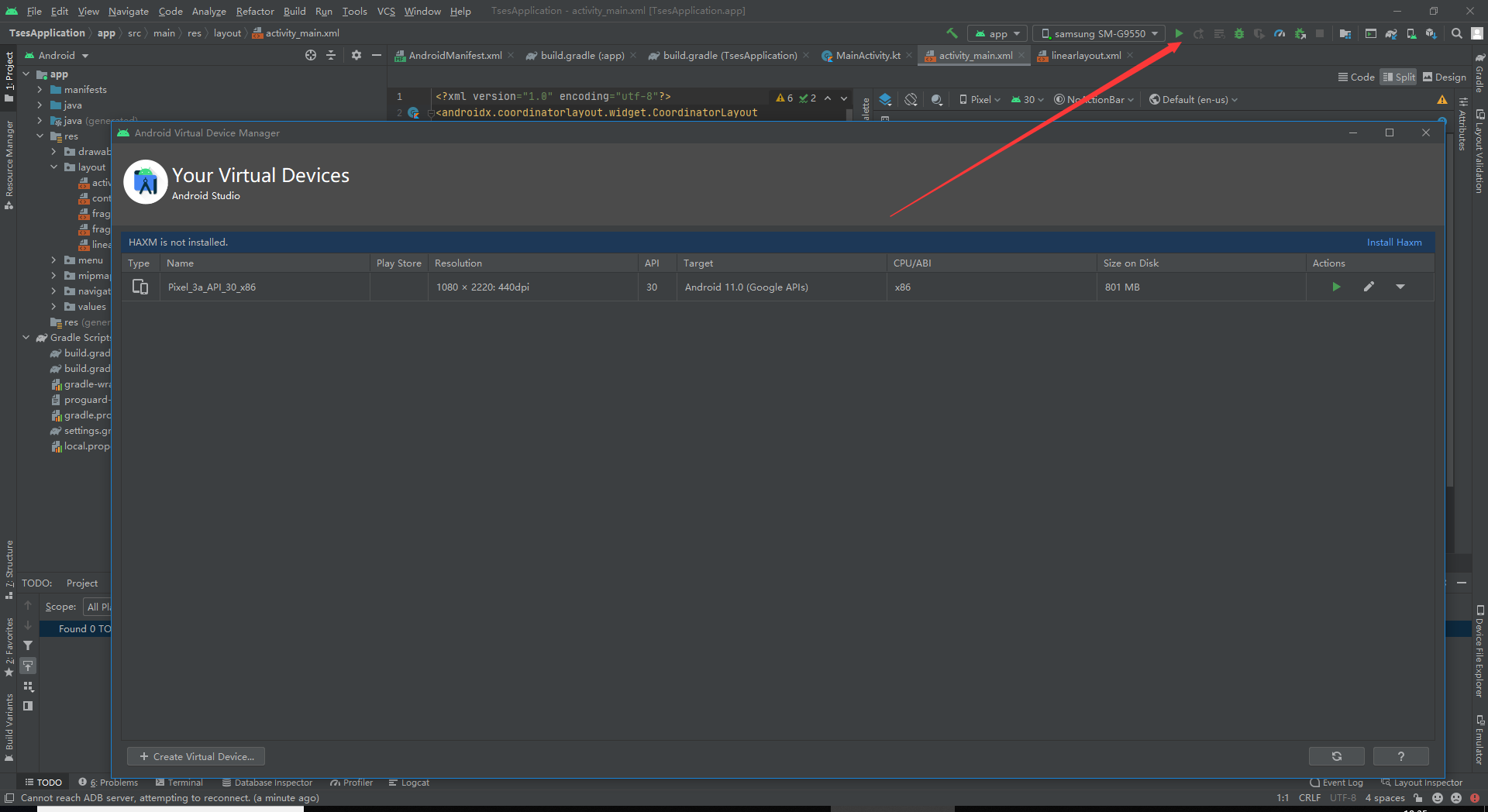Expand the manifests folder
The height and width of the screenshot is (812, 1488).
(x=40, y=90)
